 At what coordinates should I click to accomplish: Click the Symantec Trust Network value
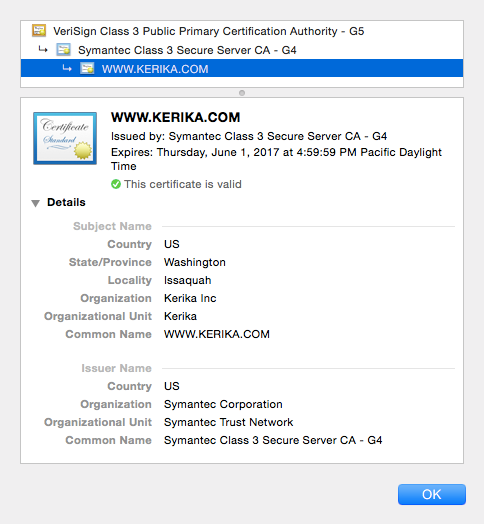tap(228, 422)
